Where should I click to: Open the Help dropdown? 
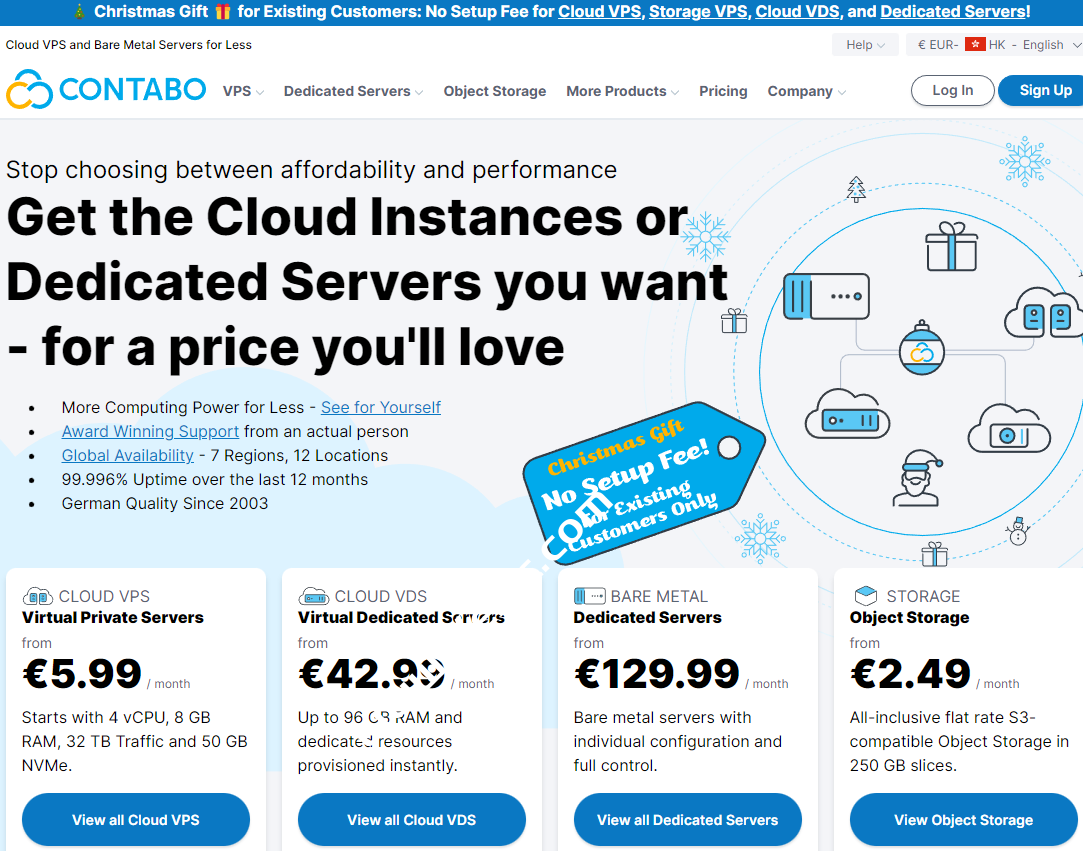865,45
